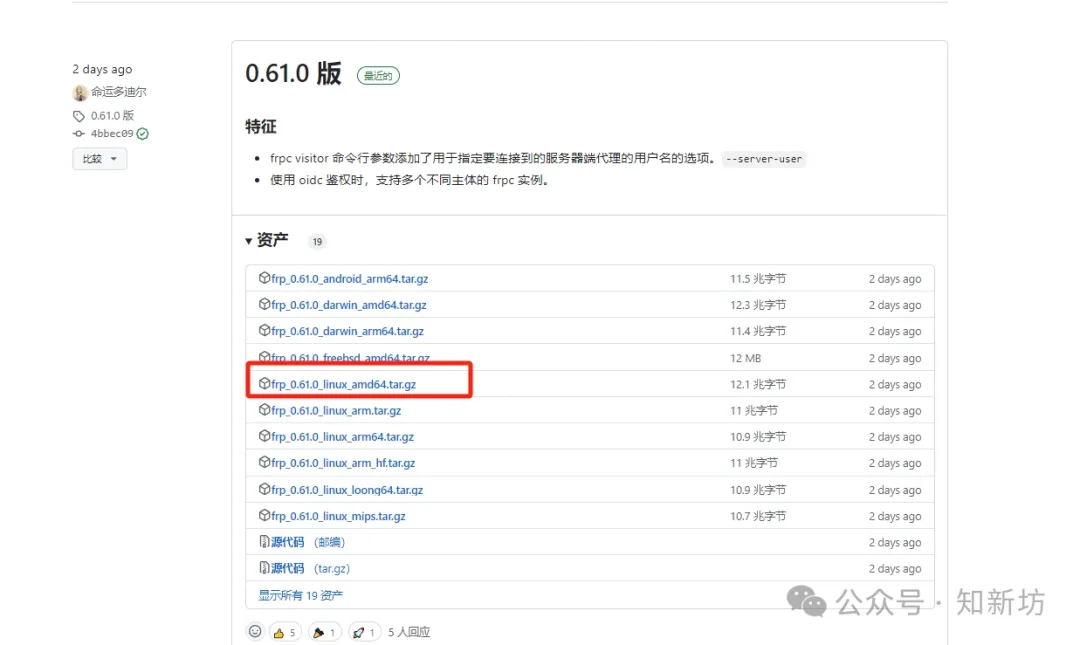Click package icon of linux_amd64 asset

(x=264, y=383)
